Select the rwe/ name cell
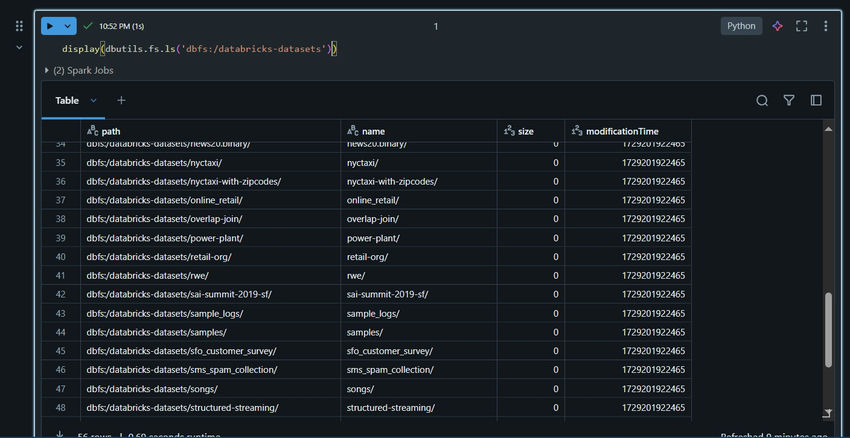Viewport: 850px width, 438px height. [418, 275]
